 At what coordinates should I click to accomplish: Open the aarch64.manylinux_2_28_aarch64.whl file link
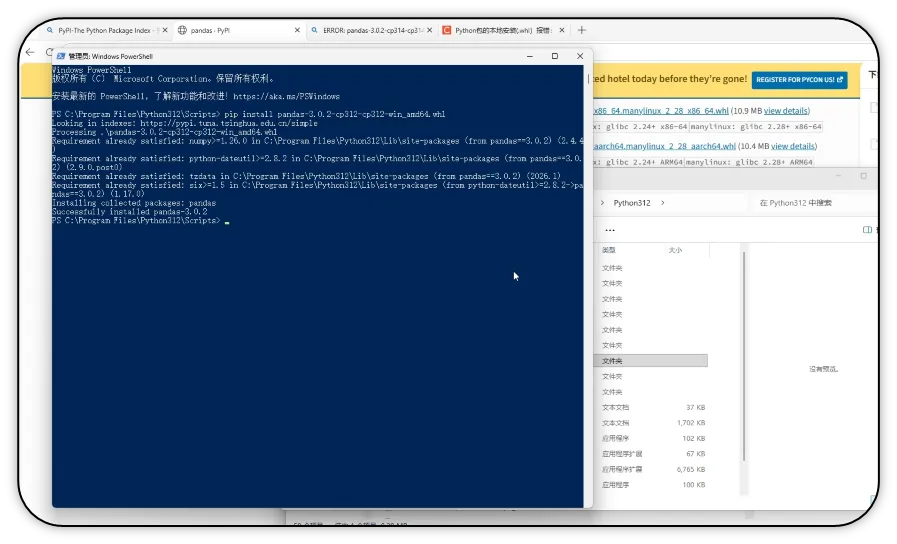tap(664, 146)
